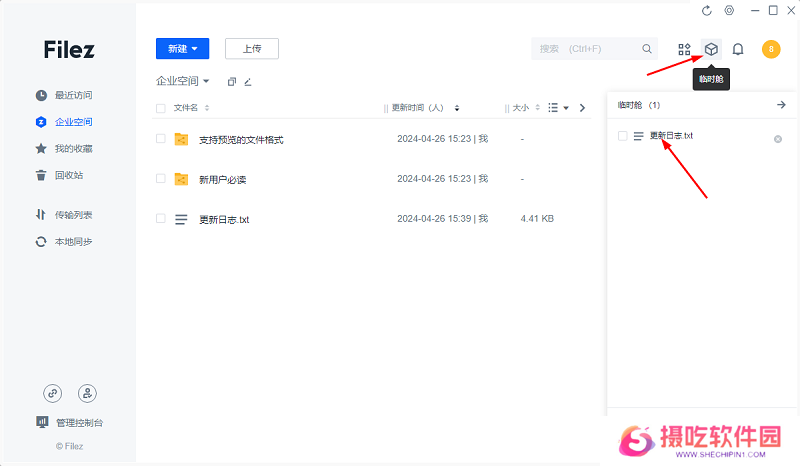Click the refresh icon in title bar
This screenshot has width=800, height=466.
tap(707, 11)
